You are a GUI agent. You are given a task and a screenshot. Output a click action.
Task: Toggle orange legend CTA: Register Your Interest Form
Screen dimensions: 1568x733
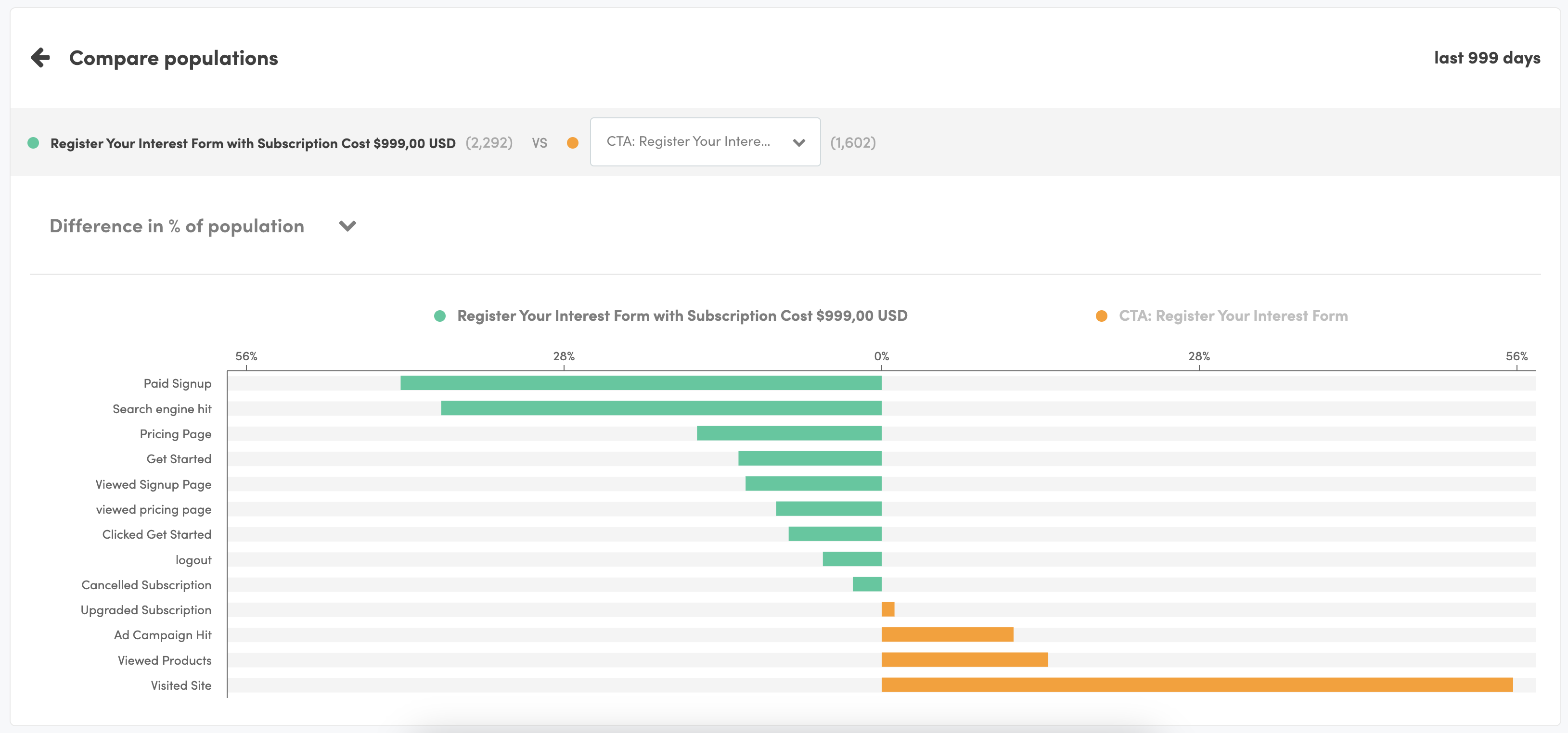[x=1232, y=316]
